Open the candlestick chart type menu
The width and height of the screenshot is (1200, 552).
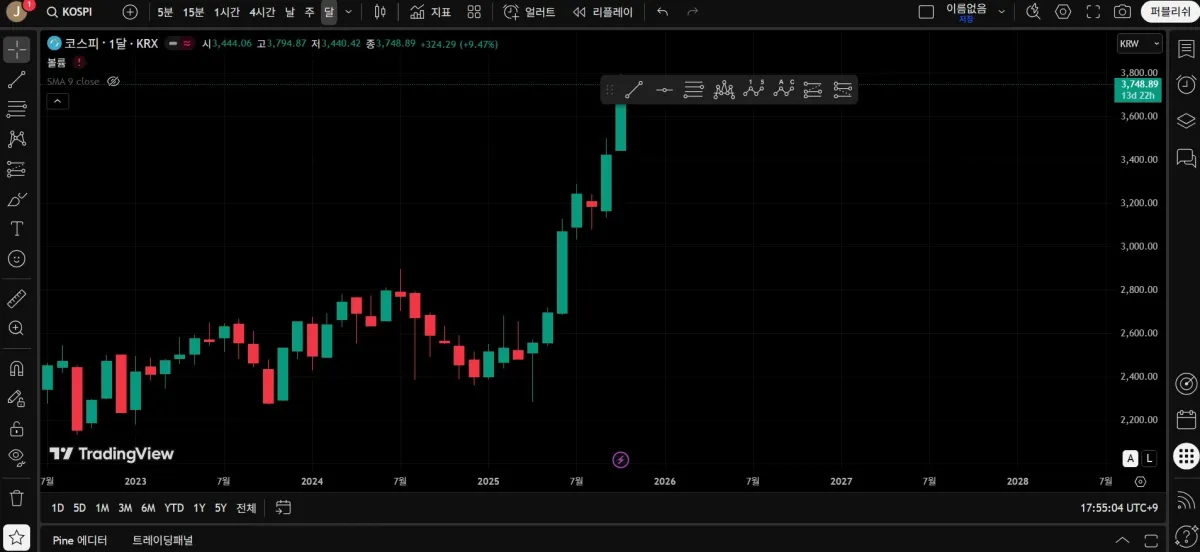tap(380, 12)
